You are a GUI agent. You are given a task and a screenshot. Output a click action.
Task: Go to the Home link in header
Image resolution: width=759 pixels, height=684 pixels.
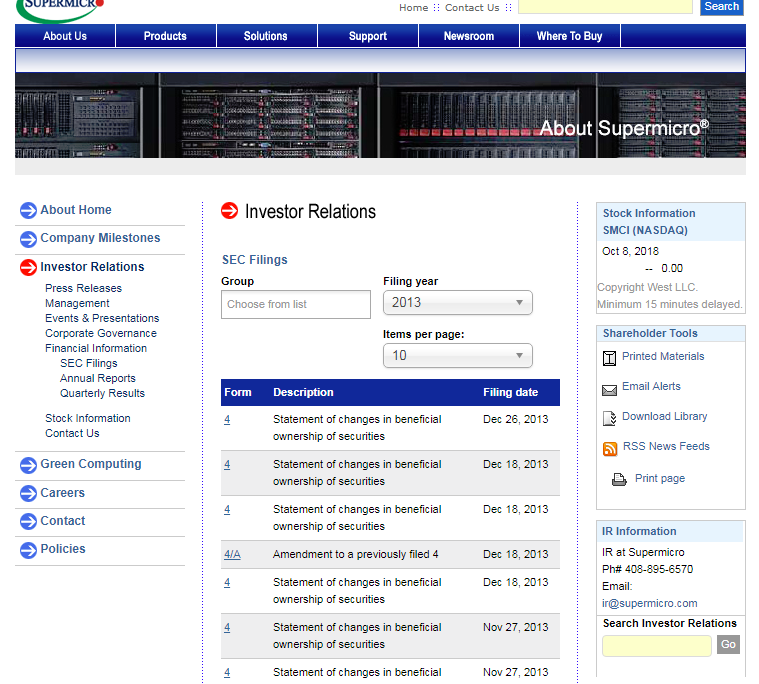[413, 8]
